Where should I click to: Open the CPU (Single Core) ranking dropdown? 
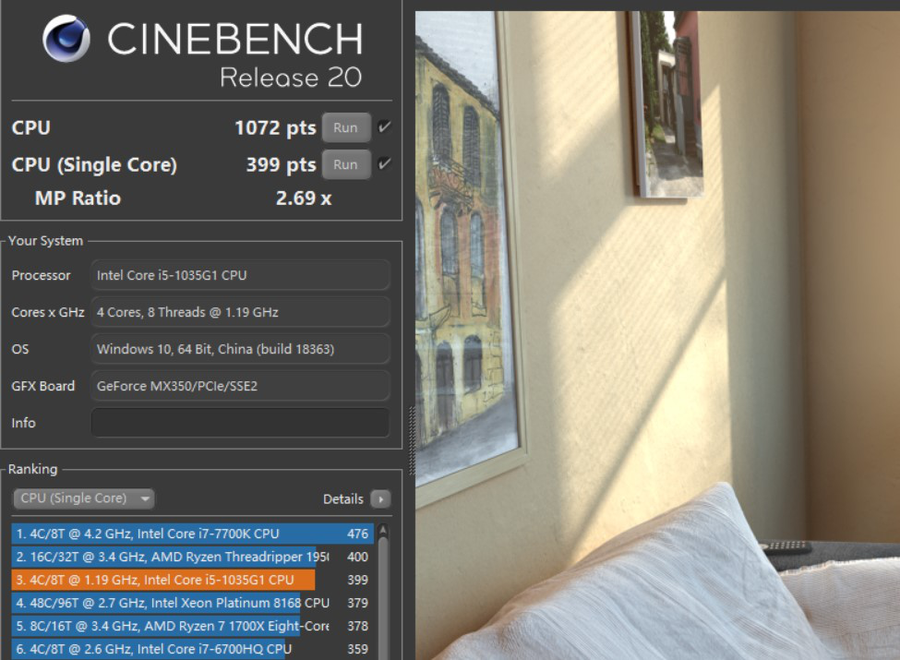click(x=84, y=498)
